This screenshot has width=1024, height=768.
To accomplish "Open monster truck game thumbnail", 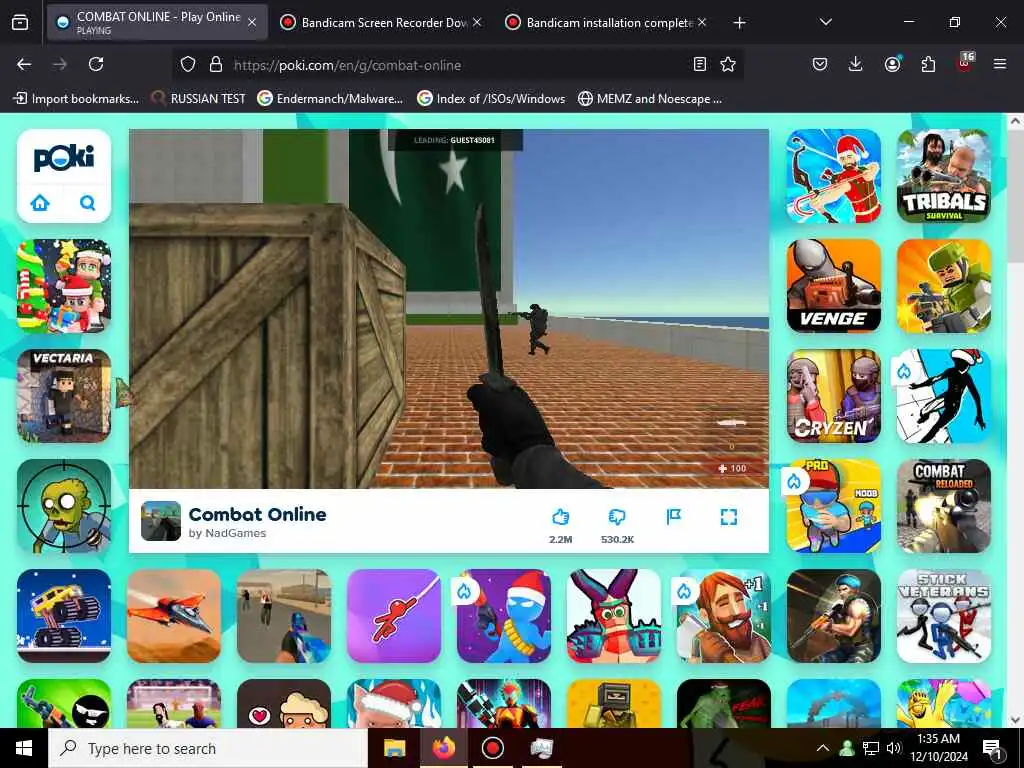I will click(64, 616).
